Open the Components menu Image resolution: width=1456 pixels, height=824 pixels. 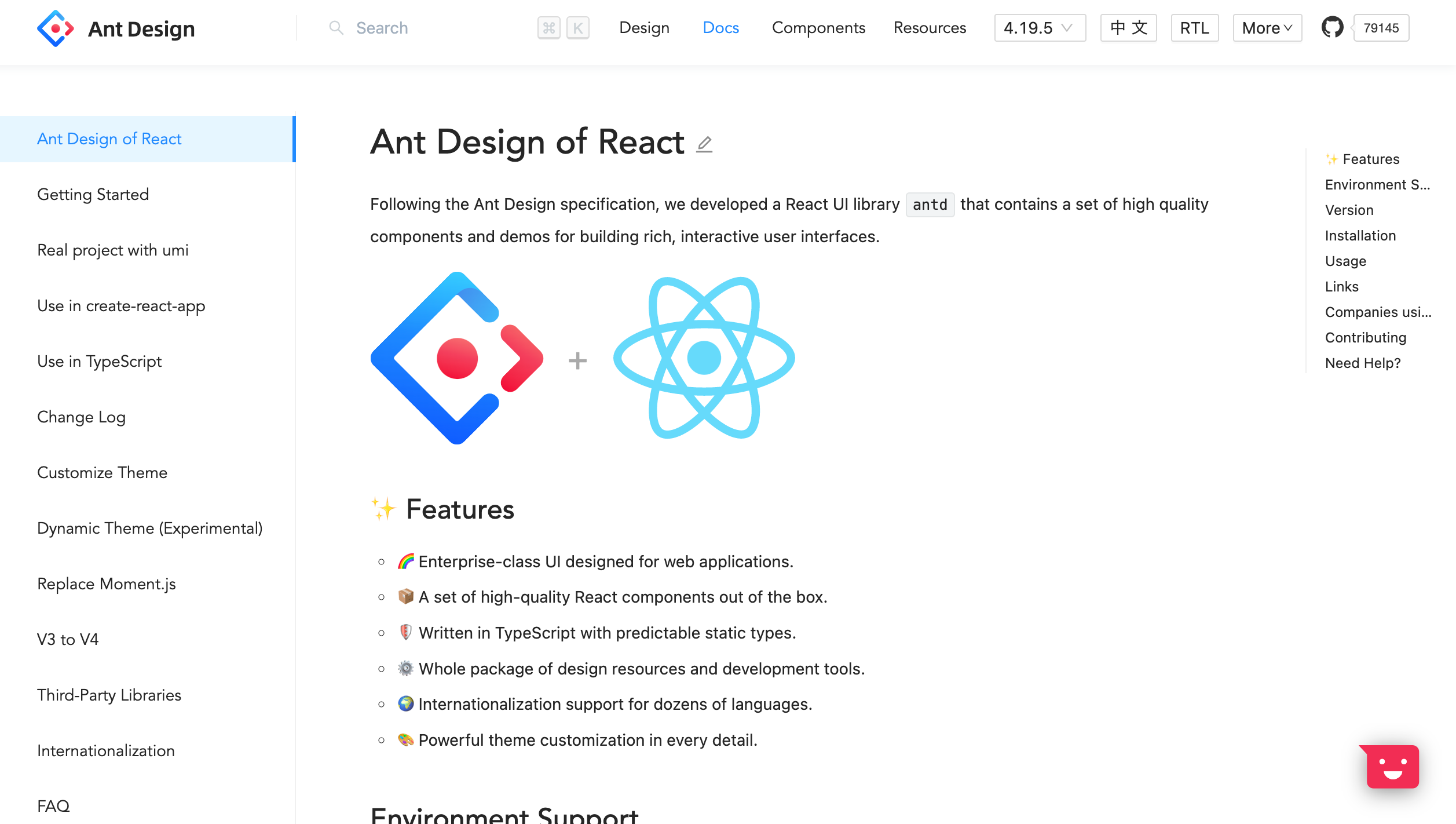click(818, 28)
